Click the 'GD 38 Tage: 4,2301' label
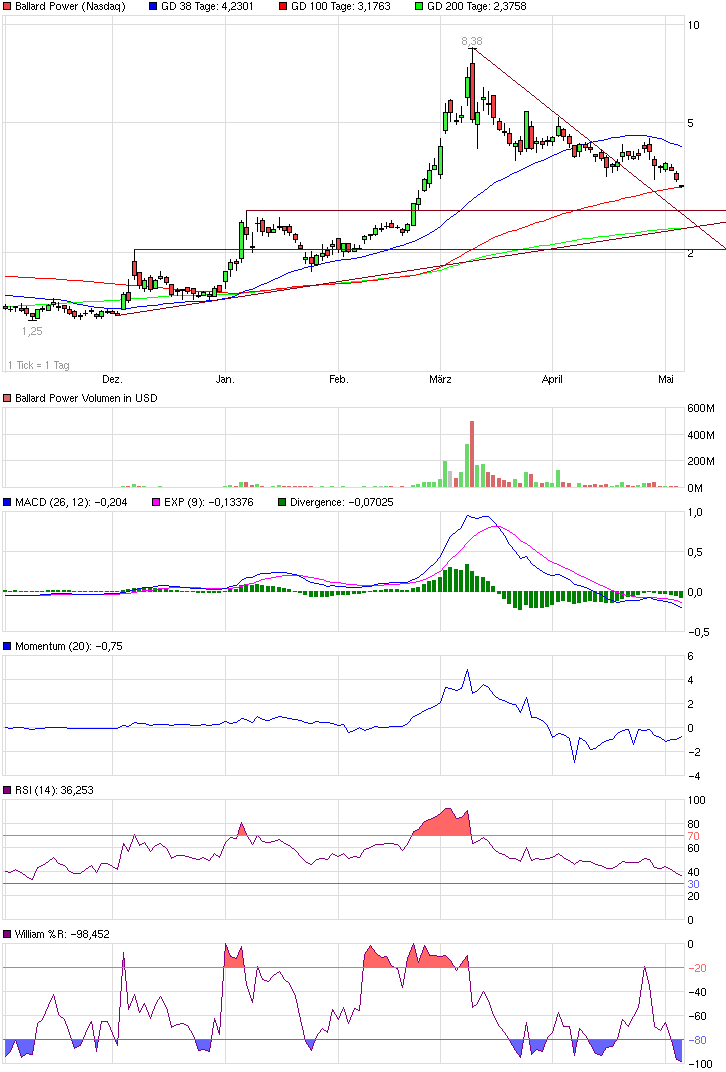 coord(207,6)
